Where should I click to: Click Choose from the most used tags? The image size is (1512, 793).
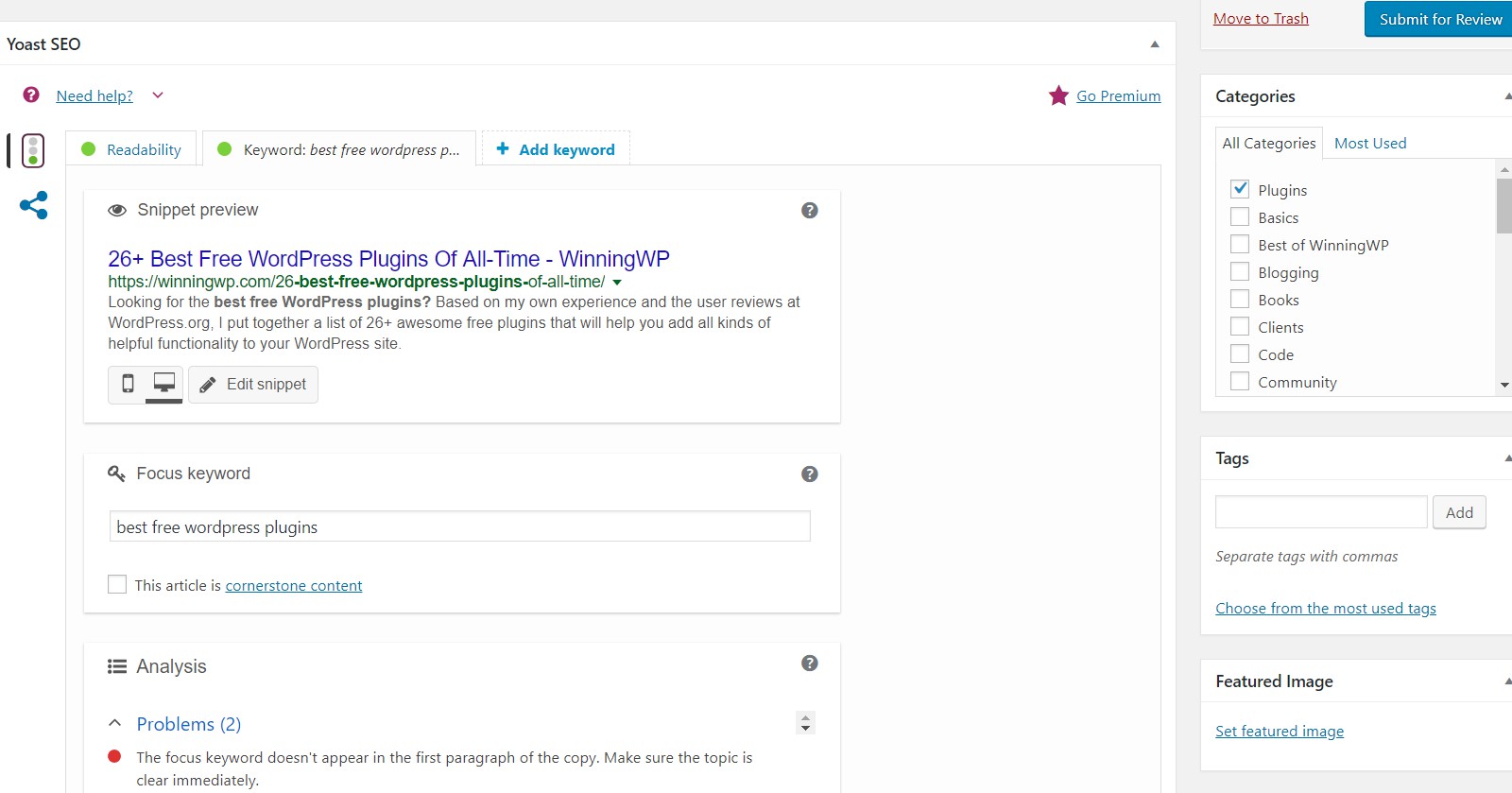click(x=1326, y=608)
